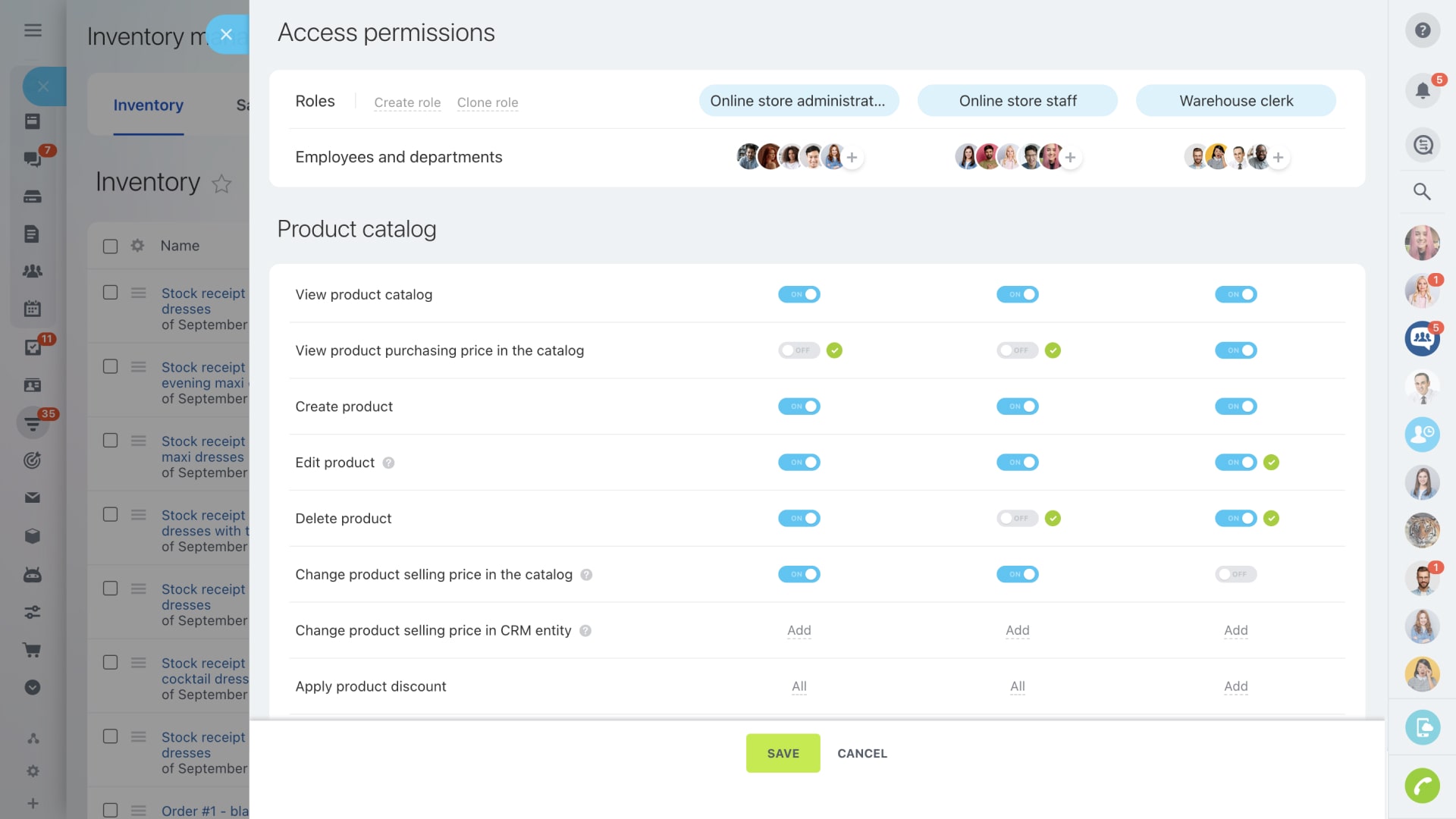Click the CANCEL button
The height and width of the screenshot is (819, 1456).
(x=862, y=753)
